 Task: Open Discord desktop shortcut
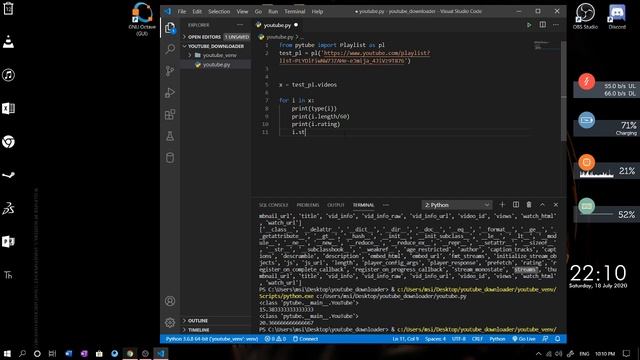tap(617, 16)
